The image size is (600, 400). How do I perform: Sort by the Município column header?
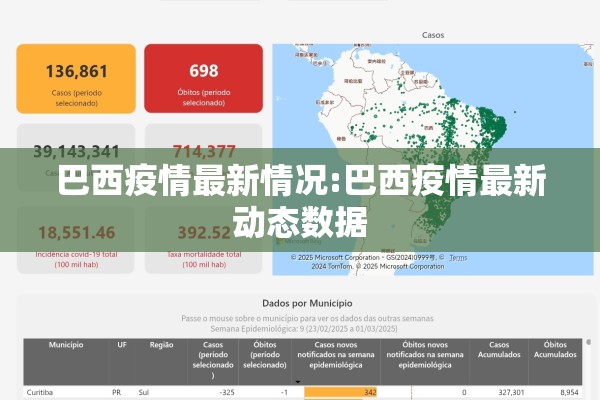[66, 345]
